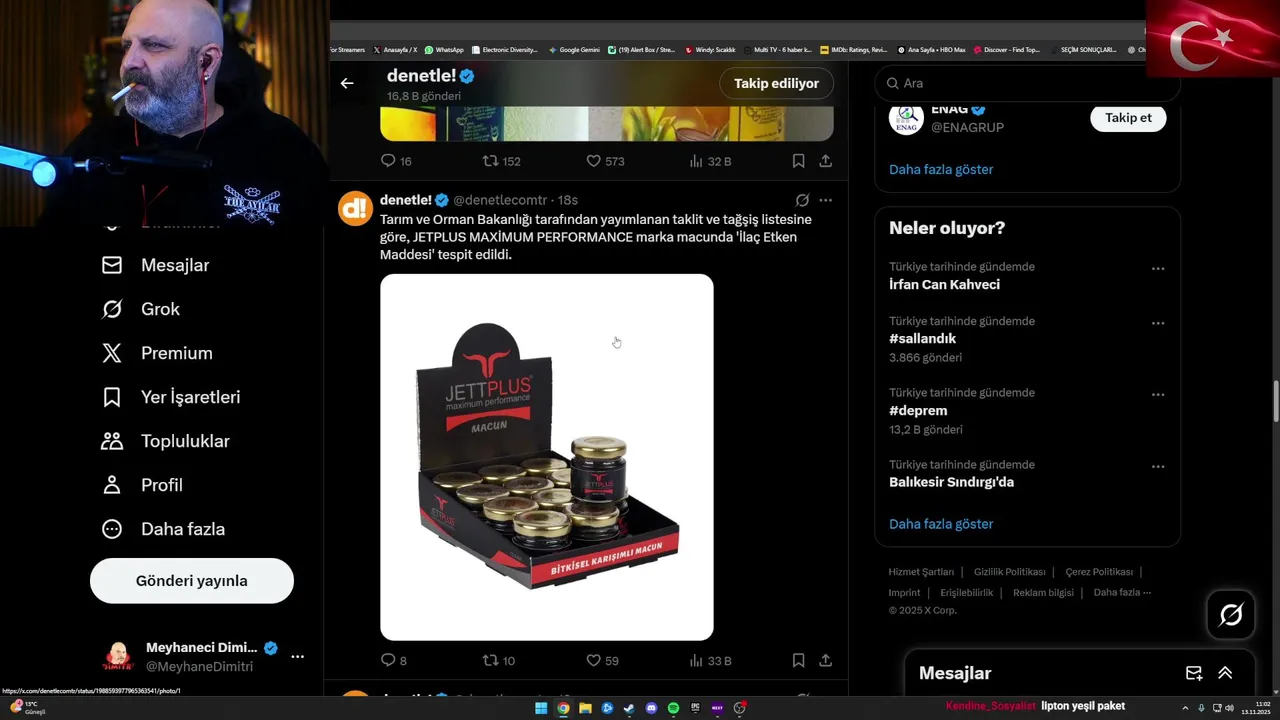Open options for İrfan Can Kahveci trend
Image resolution: width=1280 pixels, height=720 pixels.
pos(1158,269)
